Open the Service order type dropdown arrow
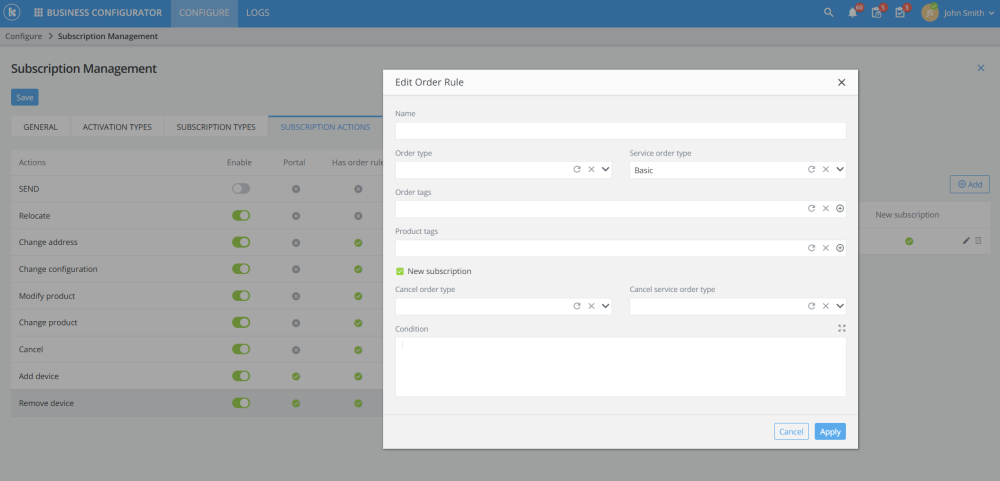 tap(840, 170)
